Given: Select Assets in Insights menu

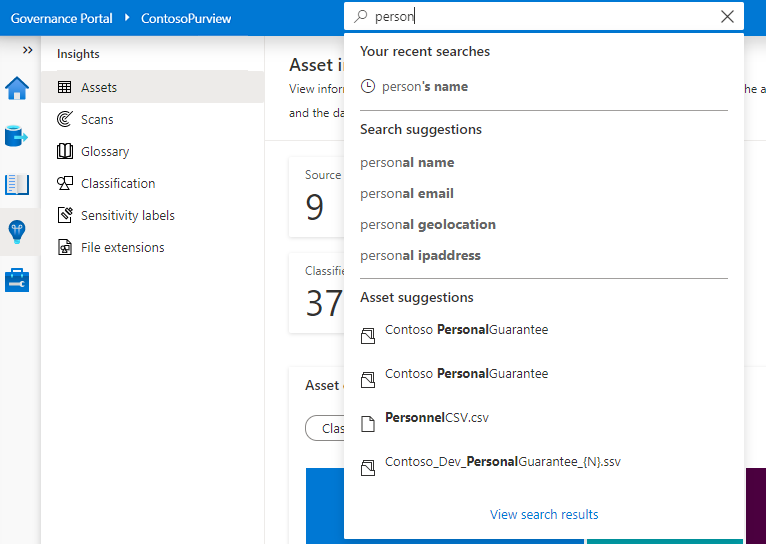Looking at the screenshot, I should pyautogui.click(x=99, y=88).
